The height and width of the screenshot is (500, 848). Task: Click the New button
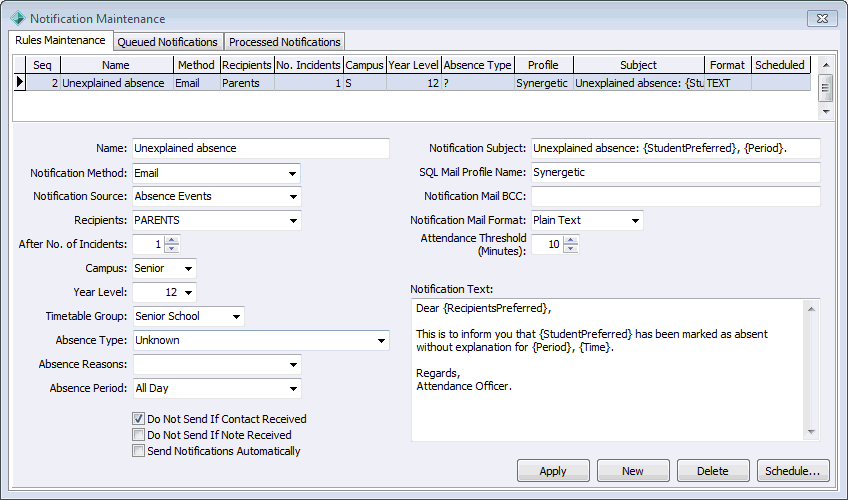coord(633,471)
